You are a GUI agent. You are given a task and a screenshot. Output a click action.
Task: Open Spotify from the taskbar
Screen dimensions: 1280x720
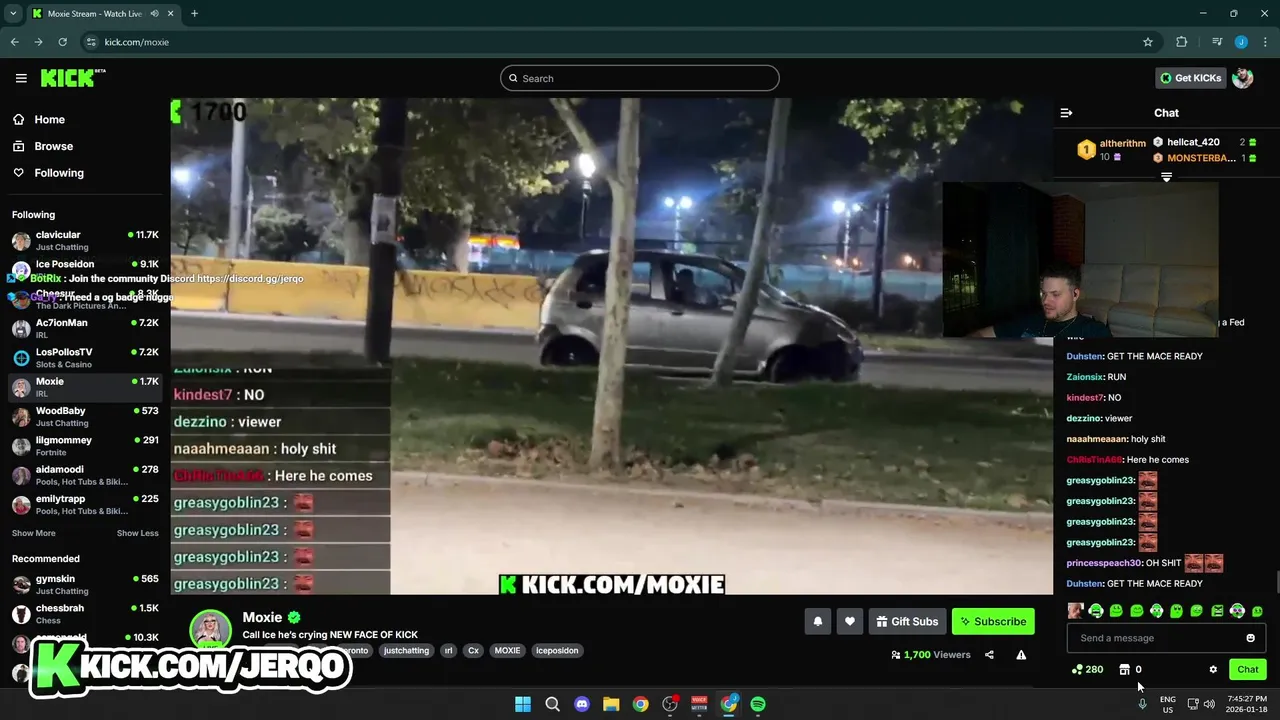tap(758, 704)
